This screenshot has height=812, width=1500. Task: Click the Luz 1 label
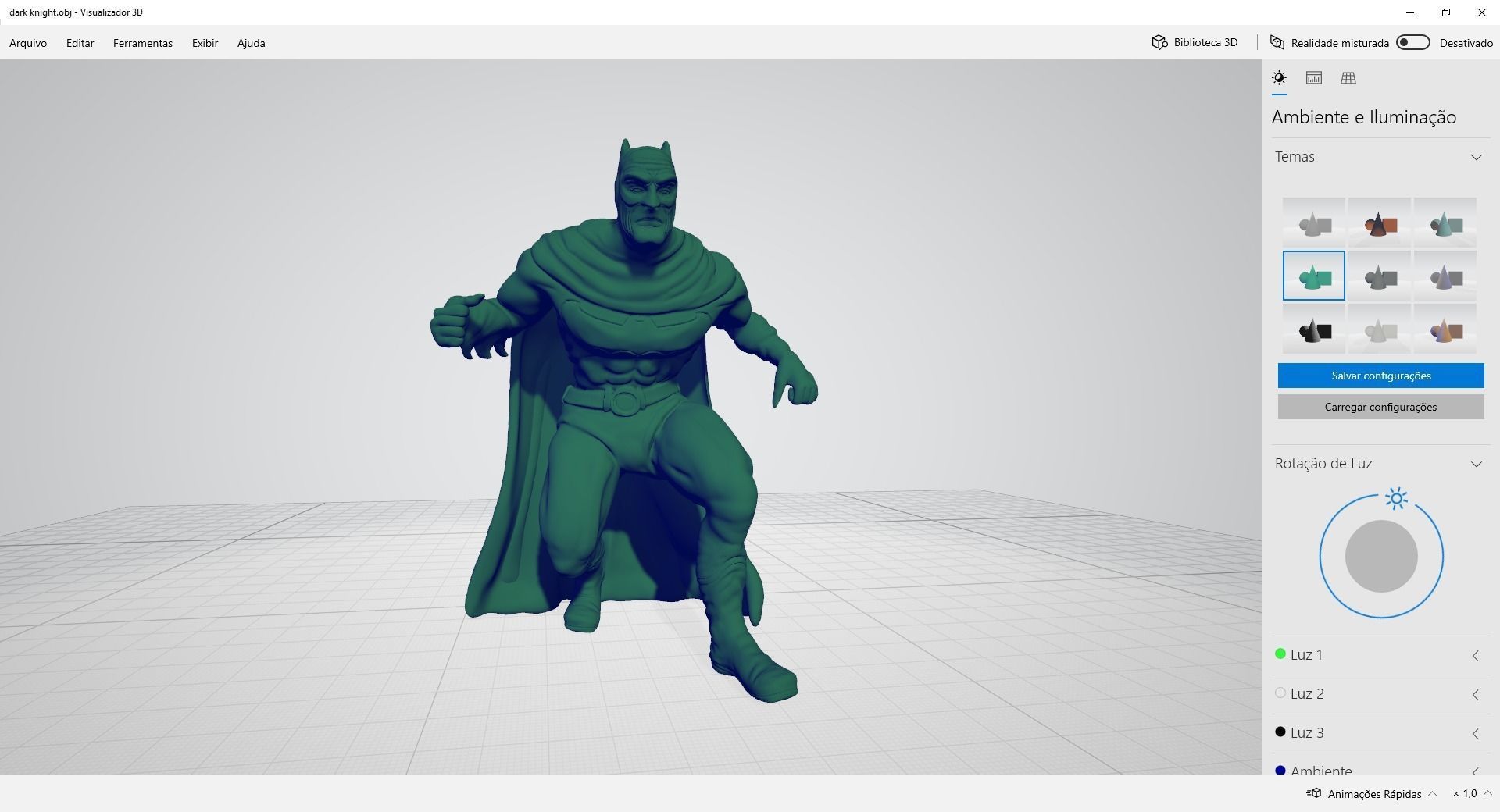(x=1306, y=655)
